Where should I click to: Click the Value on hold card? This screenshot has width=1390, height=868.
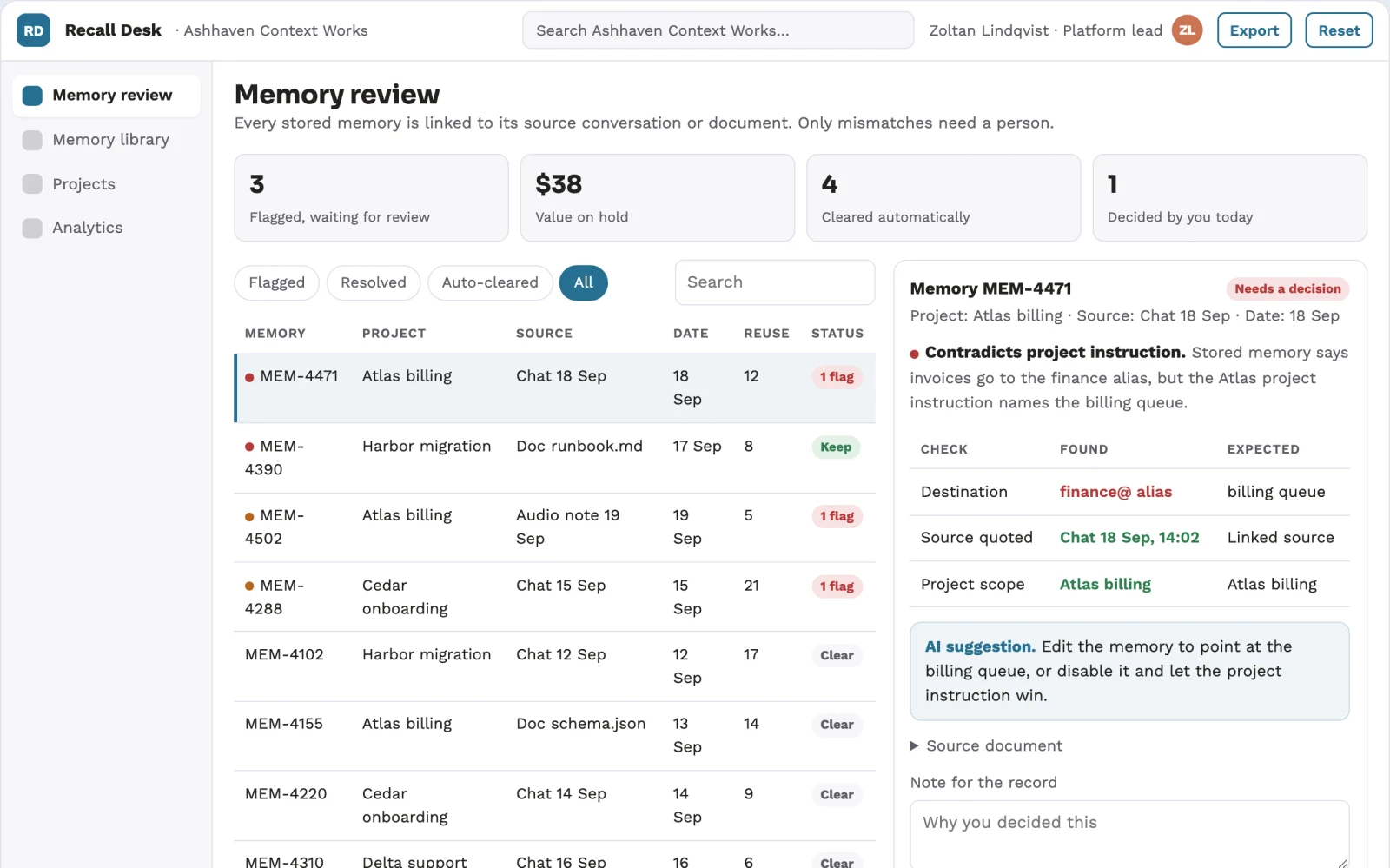(658, 198)
